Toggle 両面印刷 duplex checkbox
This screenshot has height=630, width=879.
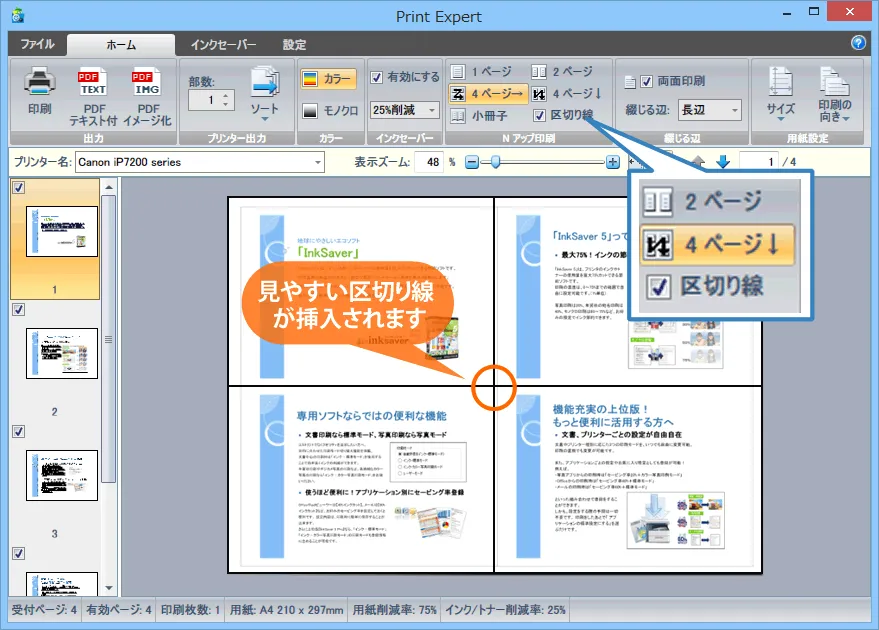coord(646,82)
